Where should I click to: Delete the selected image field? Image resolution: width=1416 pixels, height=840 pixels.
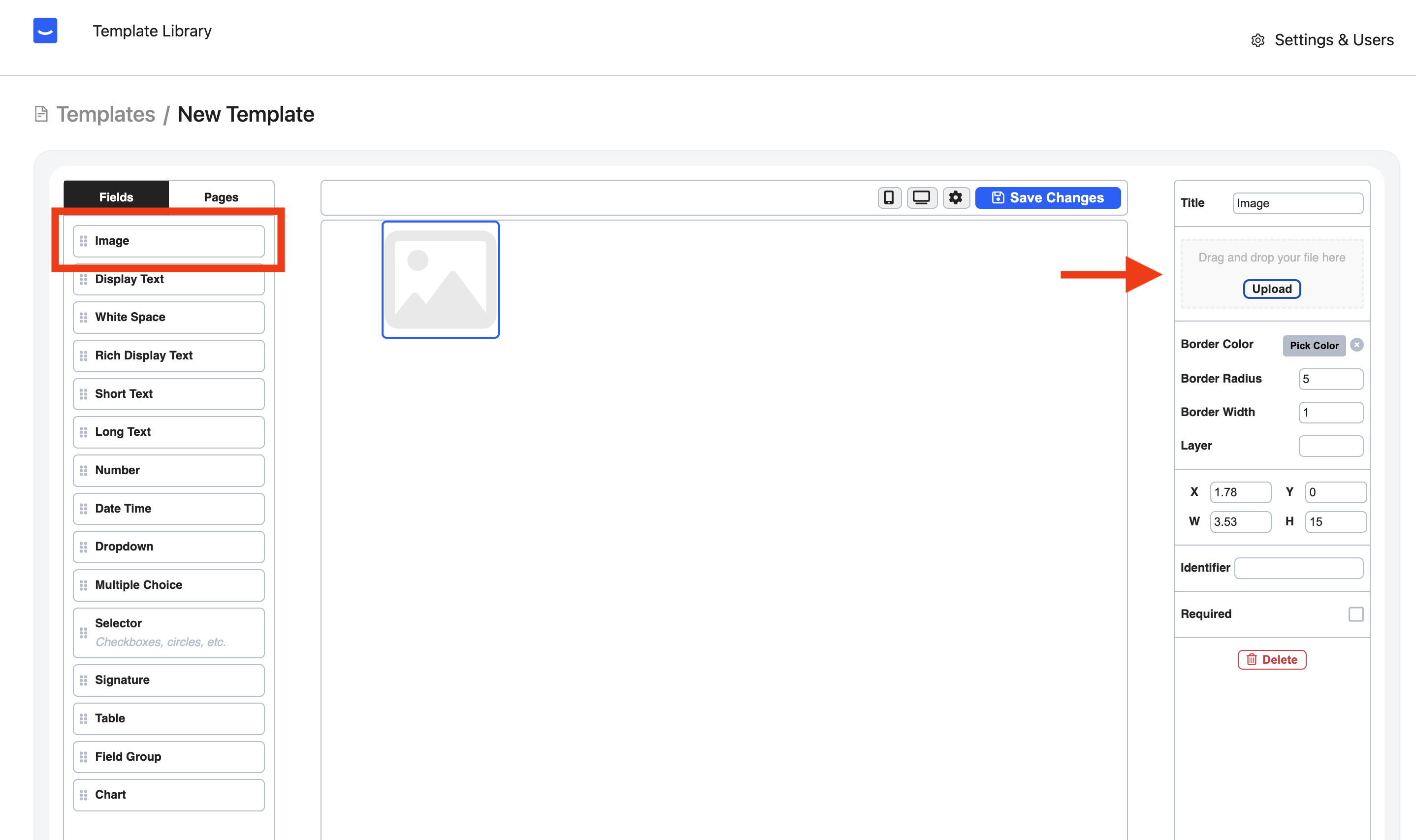(x=1271, y=659)
